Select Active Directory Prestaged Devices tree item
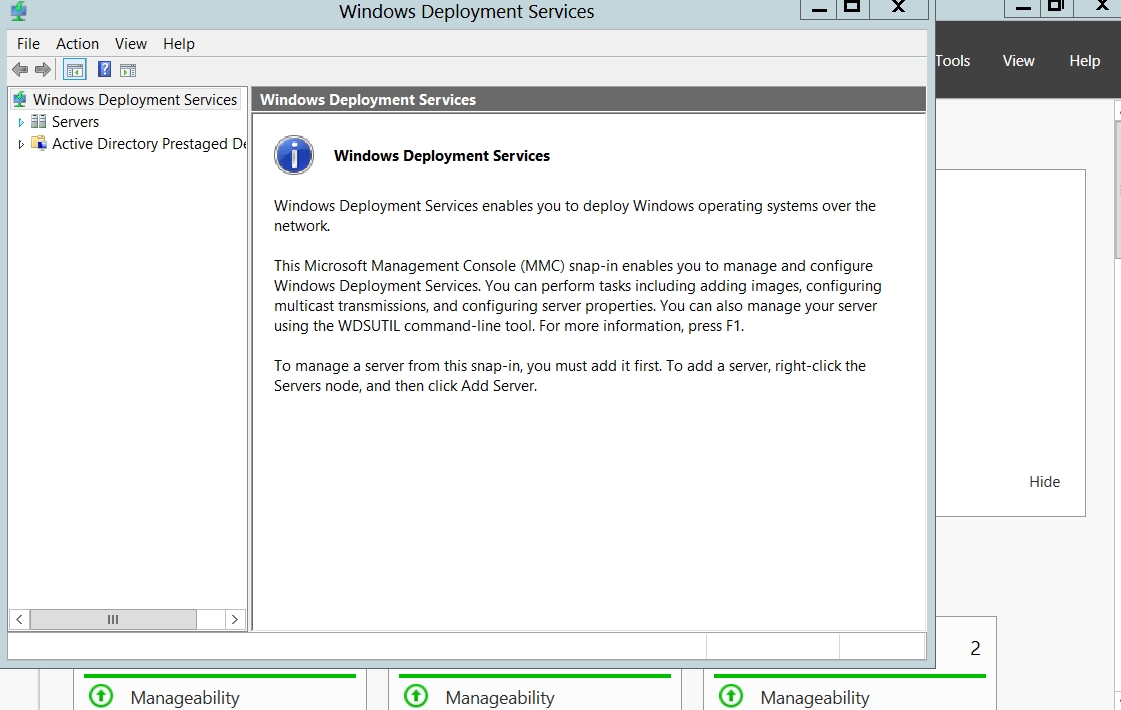1121x710 pixels. pyautogui.click(x=149, y=144)
